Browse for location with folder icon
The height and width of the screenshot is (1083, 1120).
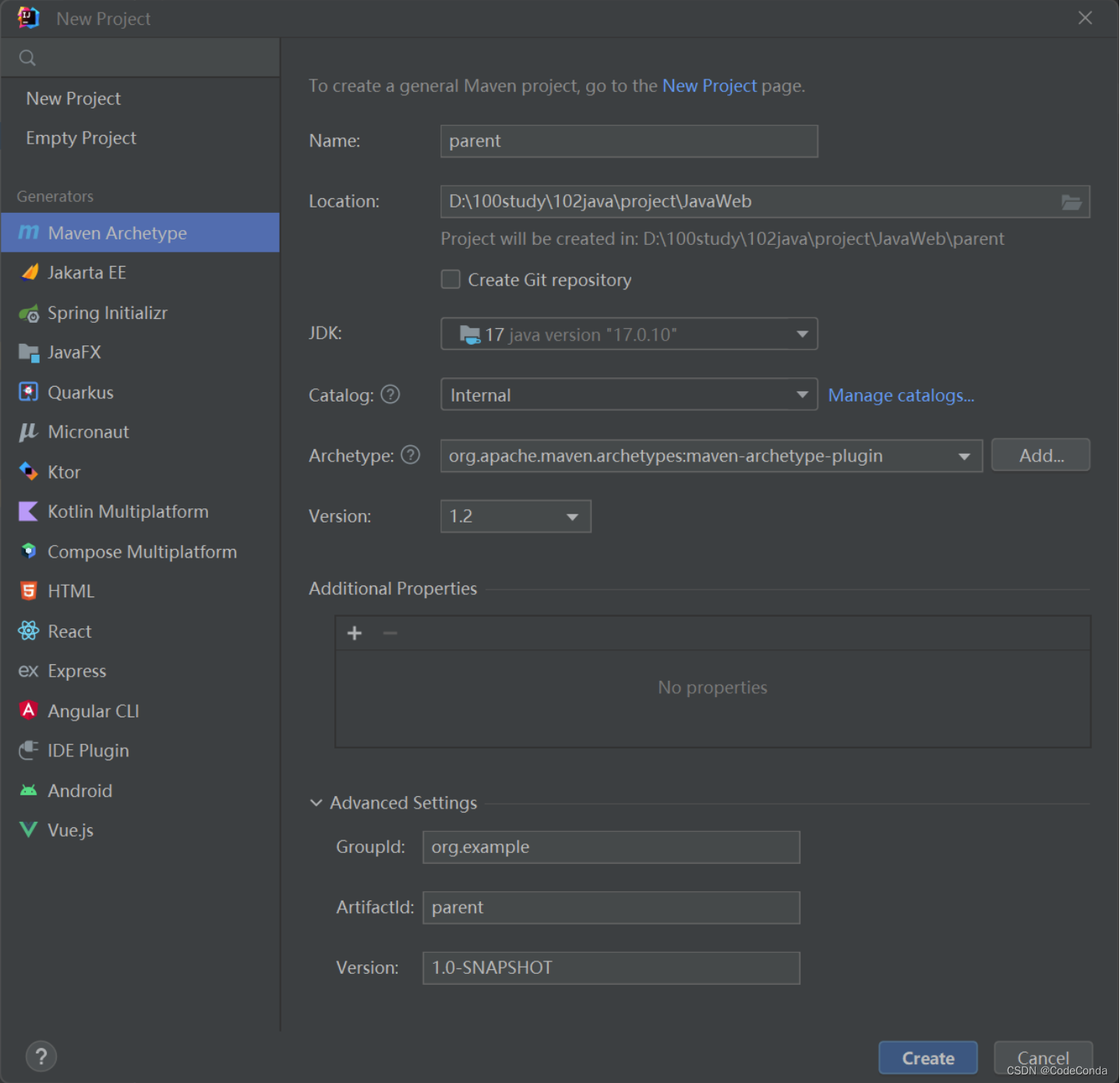1072,202
